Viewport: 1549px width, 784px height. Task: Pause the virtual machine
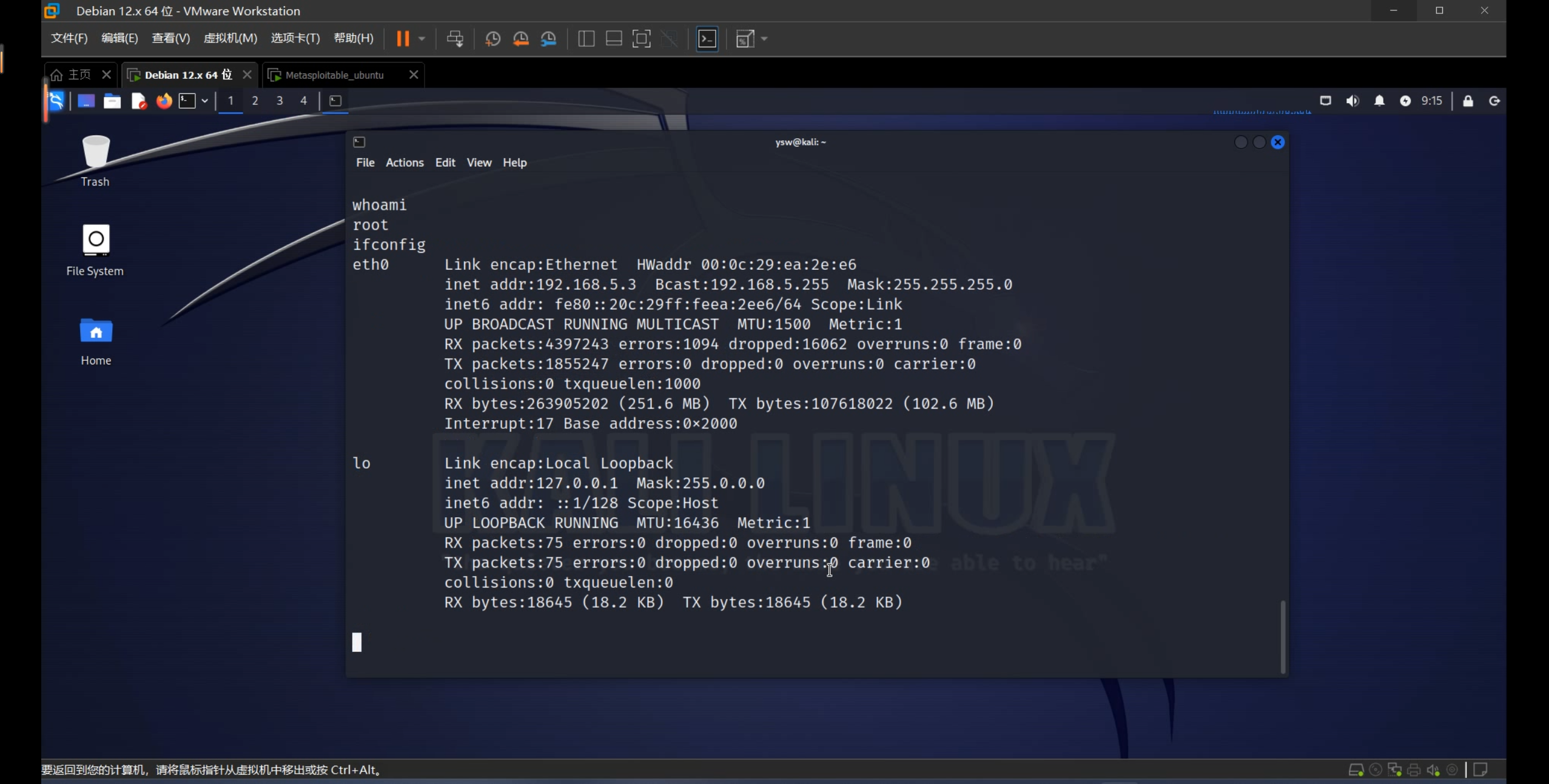pyautogui.click(x=403, y=39)
